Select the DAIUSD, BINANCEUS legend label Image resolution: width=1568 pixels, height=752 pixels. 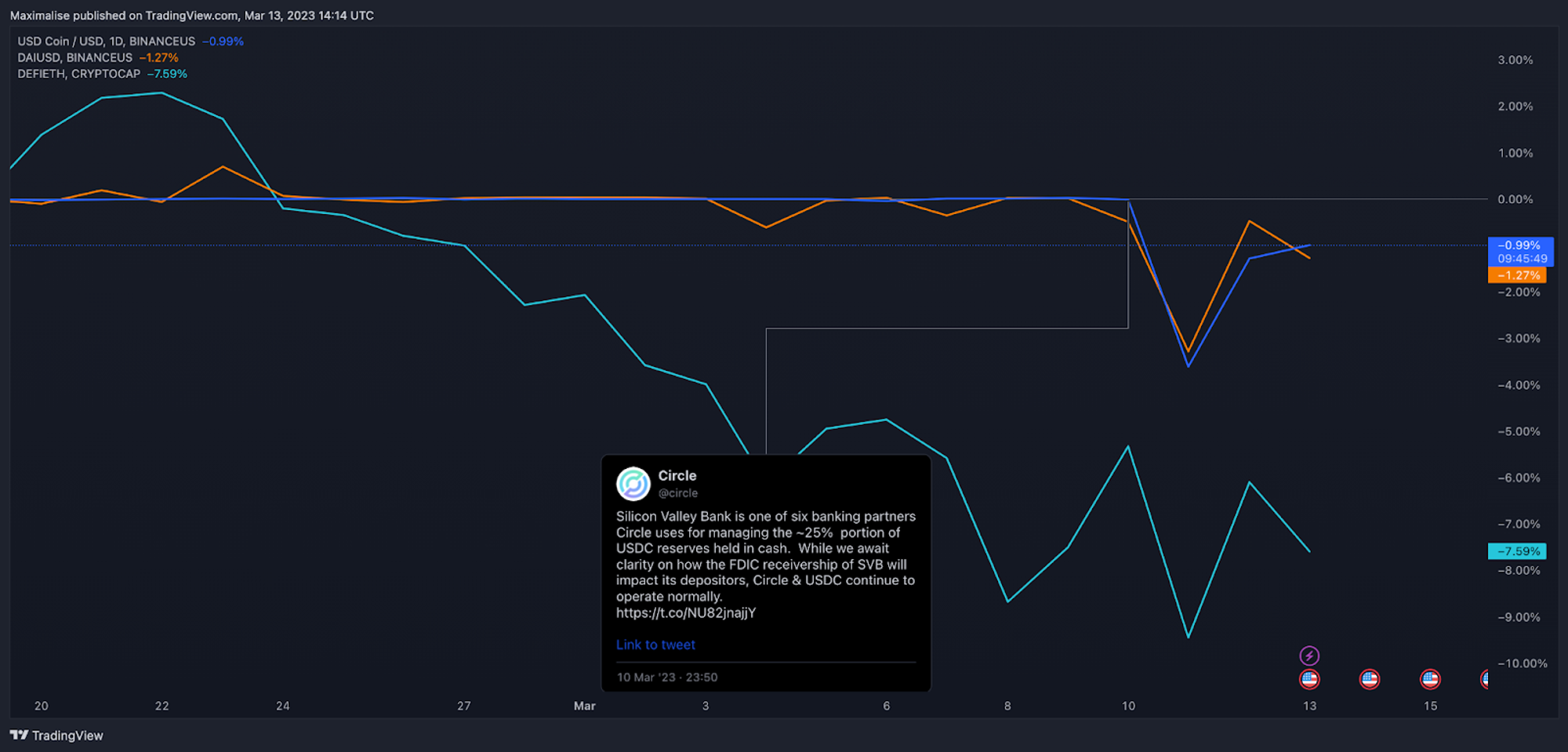pos(75,58)
